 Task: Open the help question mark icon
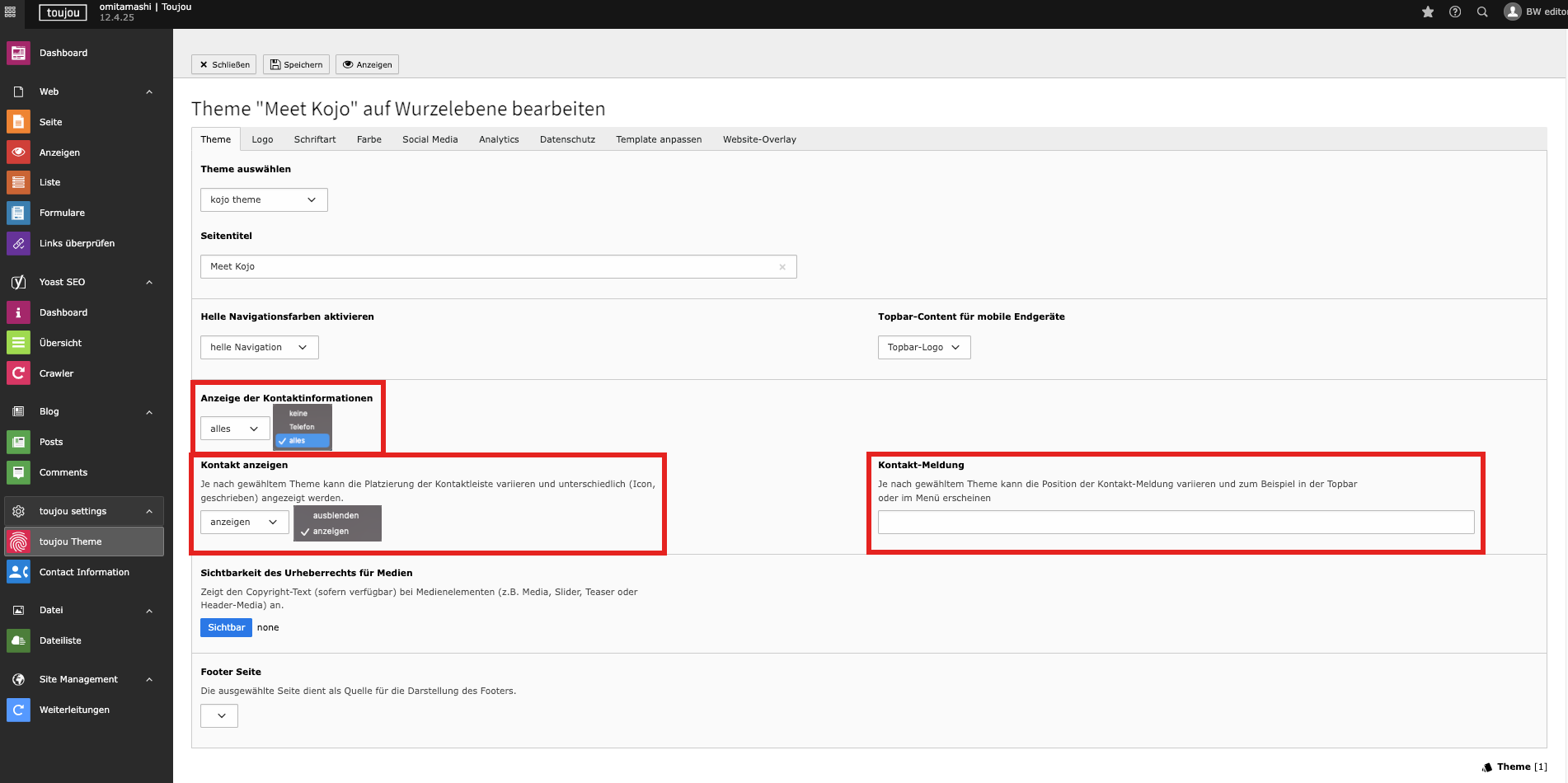click(1455, 12)
